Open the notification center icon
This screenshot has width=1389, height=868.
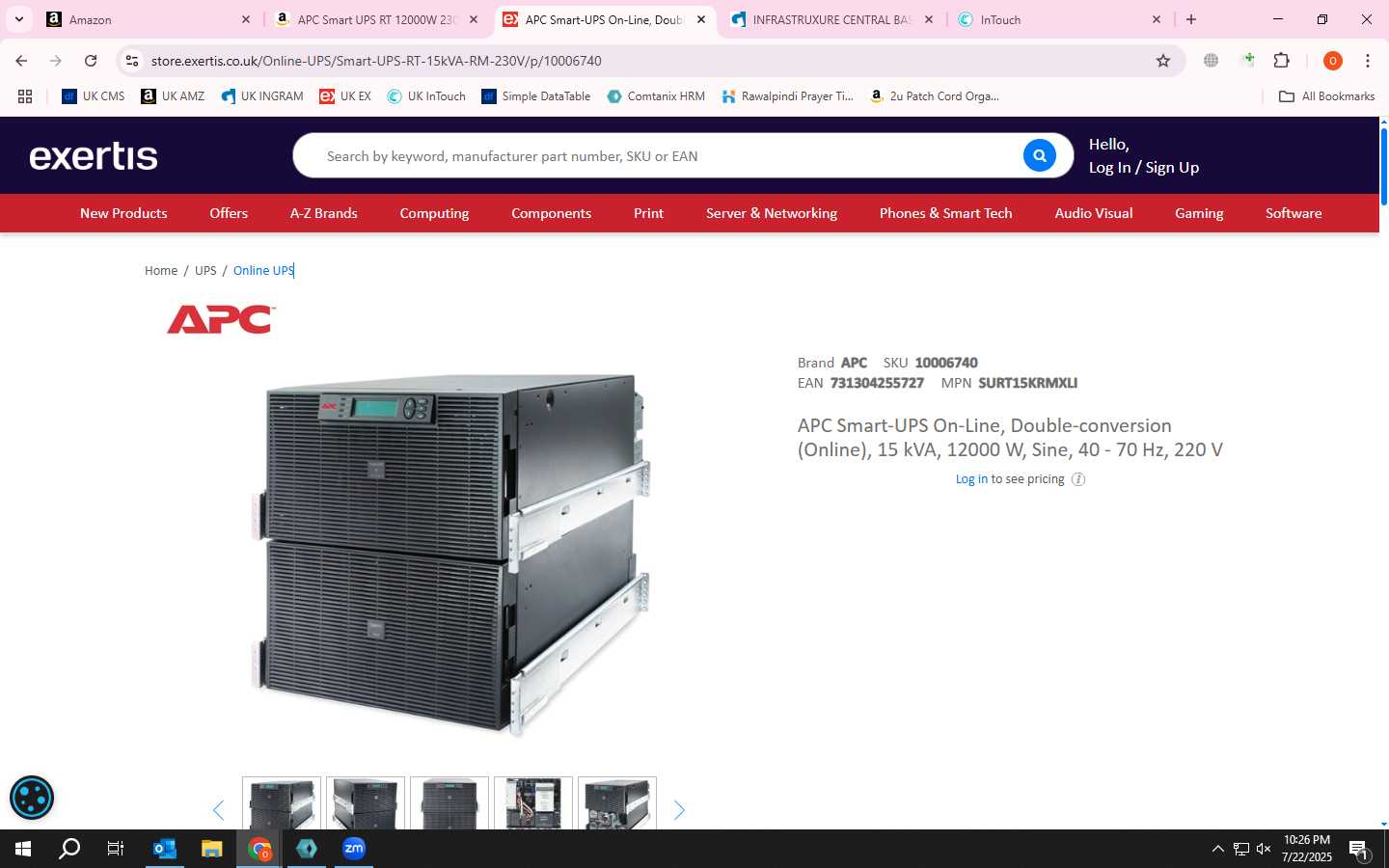click(x=1359, y=850)
